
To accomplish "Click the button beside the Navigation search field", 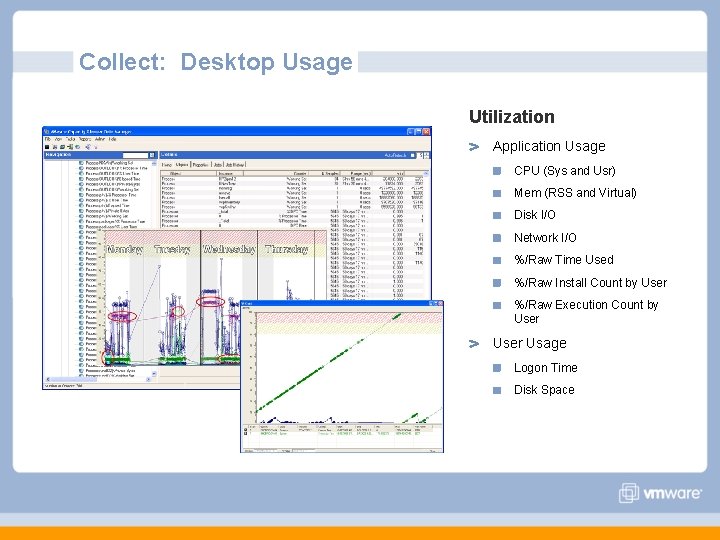I will pyautogui.click(x=152, y=155).
